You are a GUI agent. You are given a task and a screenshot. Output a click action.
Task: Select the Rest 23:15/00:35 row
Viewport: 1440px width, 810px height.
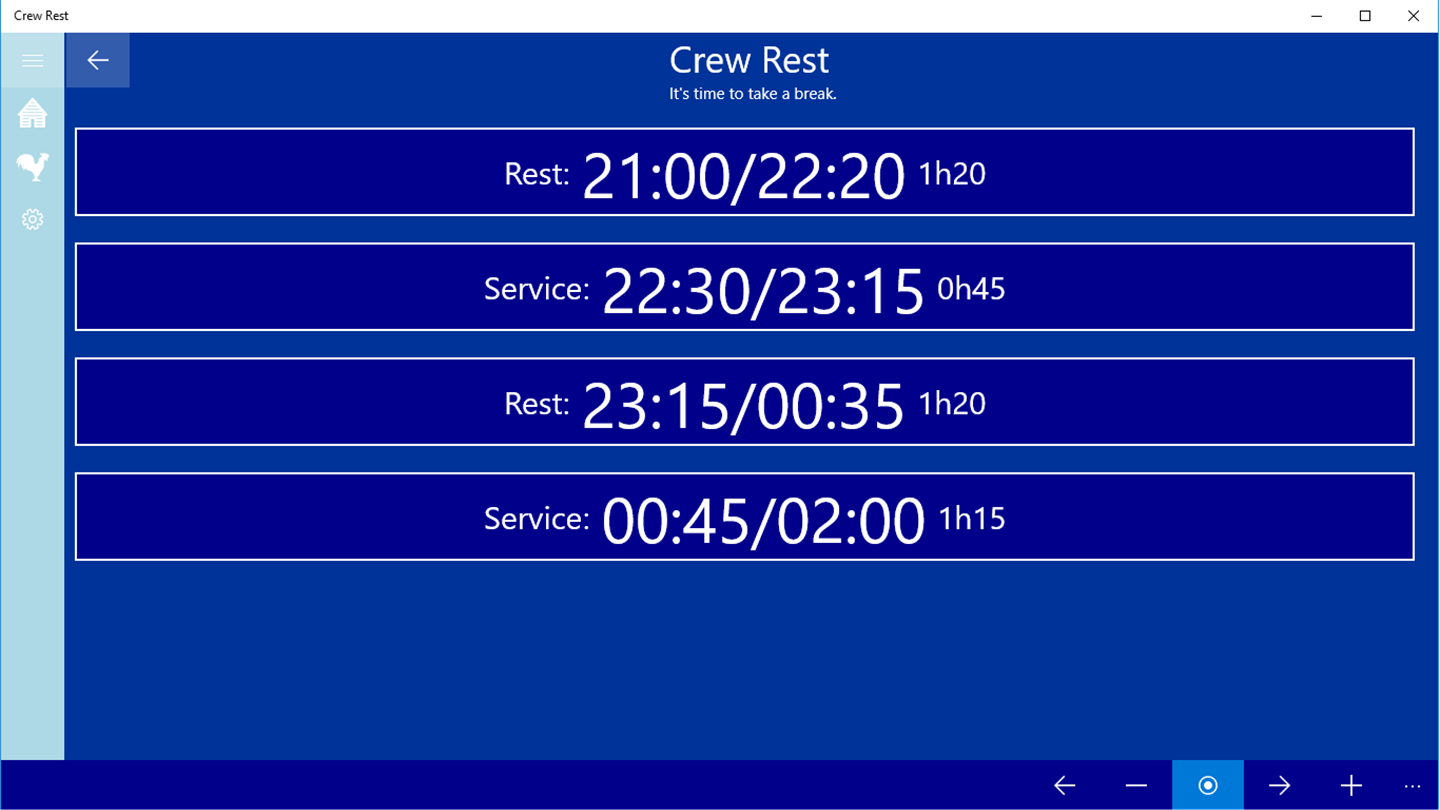(744, 402)
